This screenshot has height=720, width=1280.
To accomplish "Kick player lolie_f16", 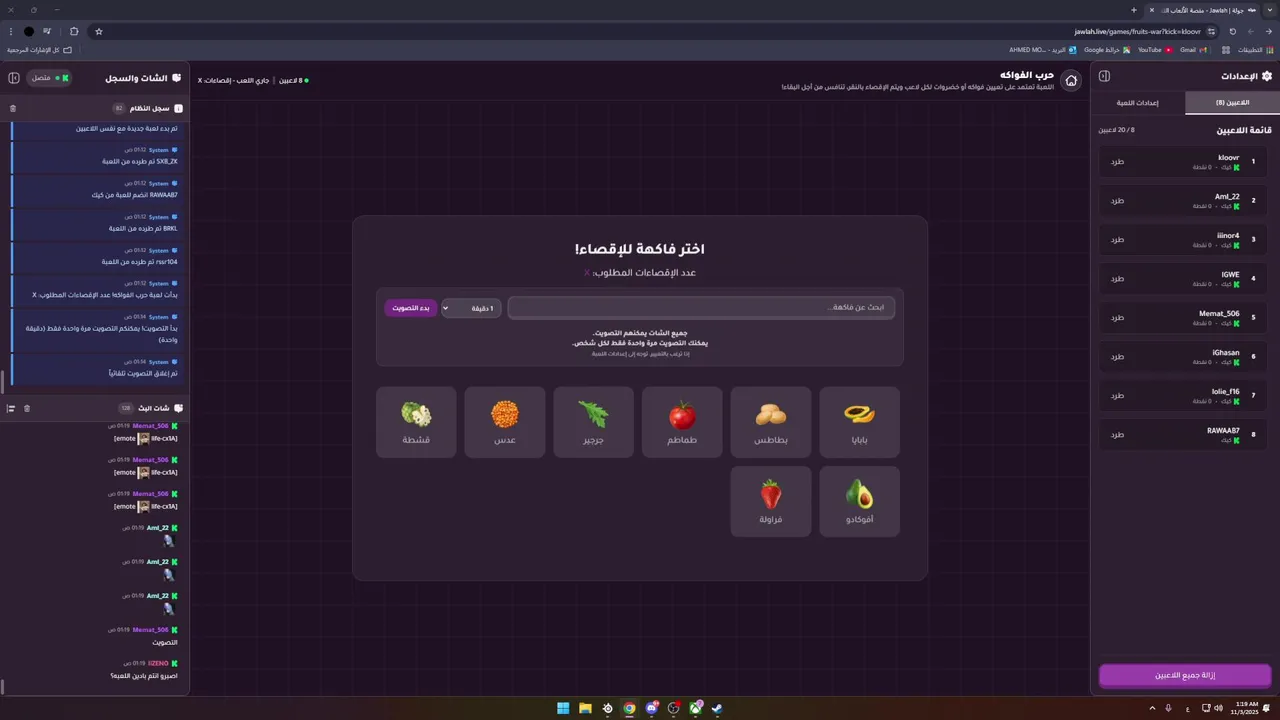I will (x=1117, y=395).
